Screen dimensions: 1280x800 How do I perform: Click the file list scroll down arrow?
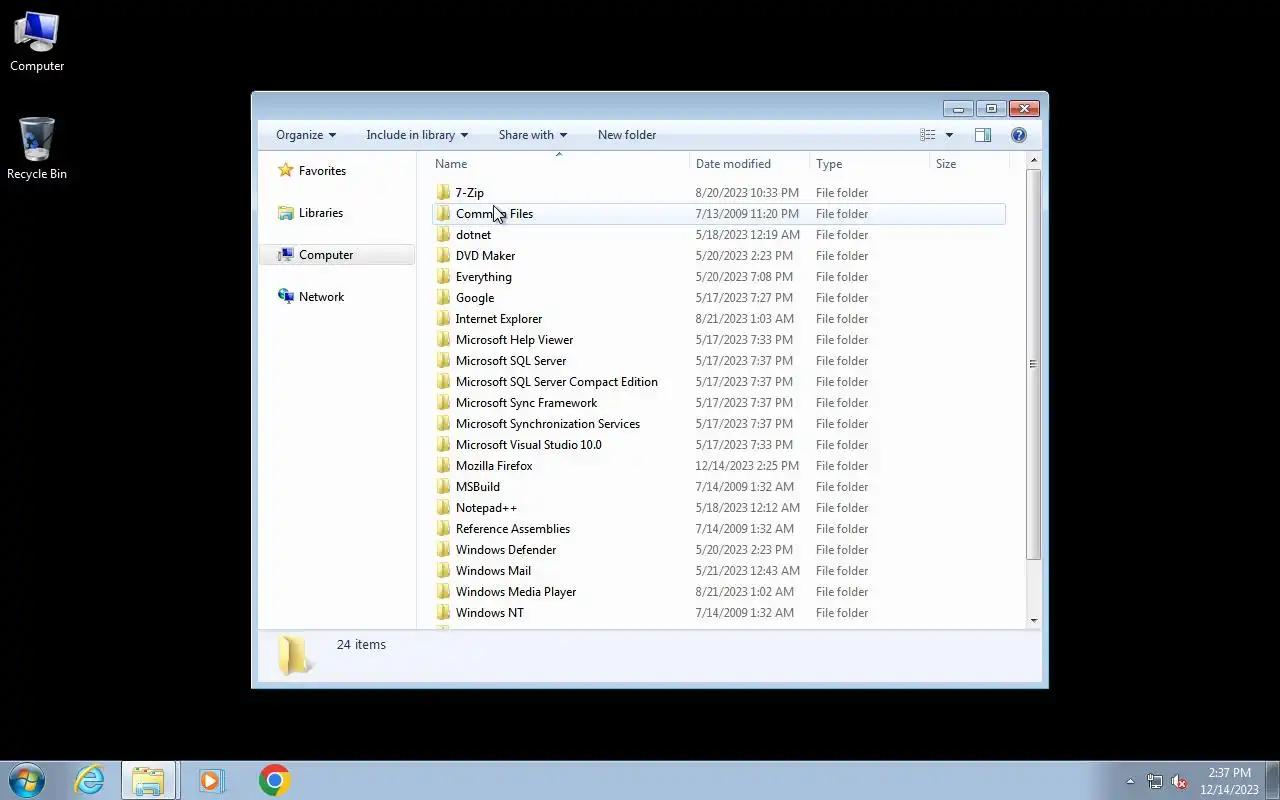(1034, 620)
